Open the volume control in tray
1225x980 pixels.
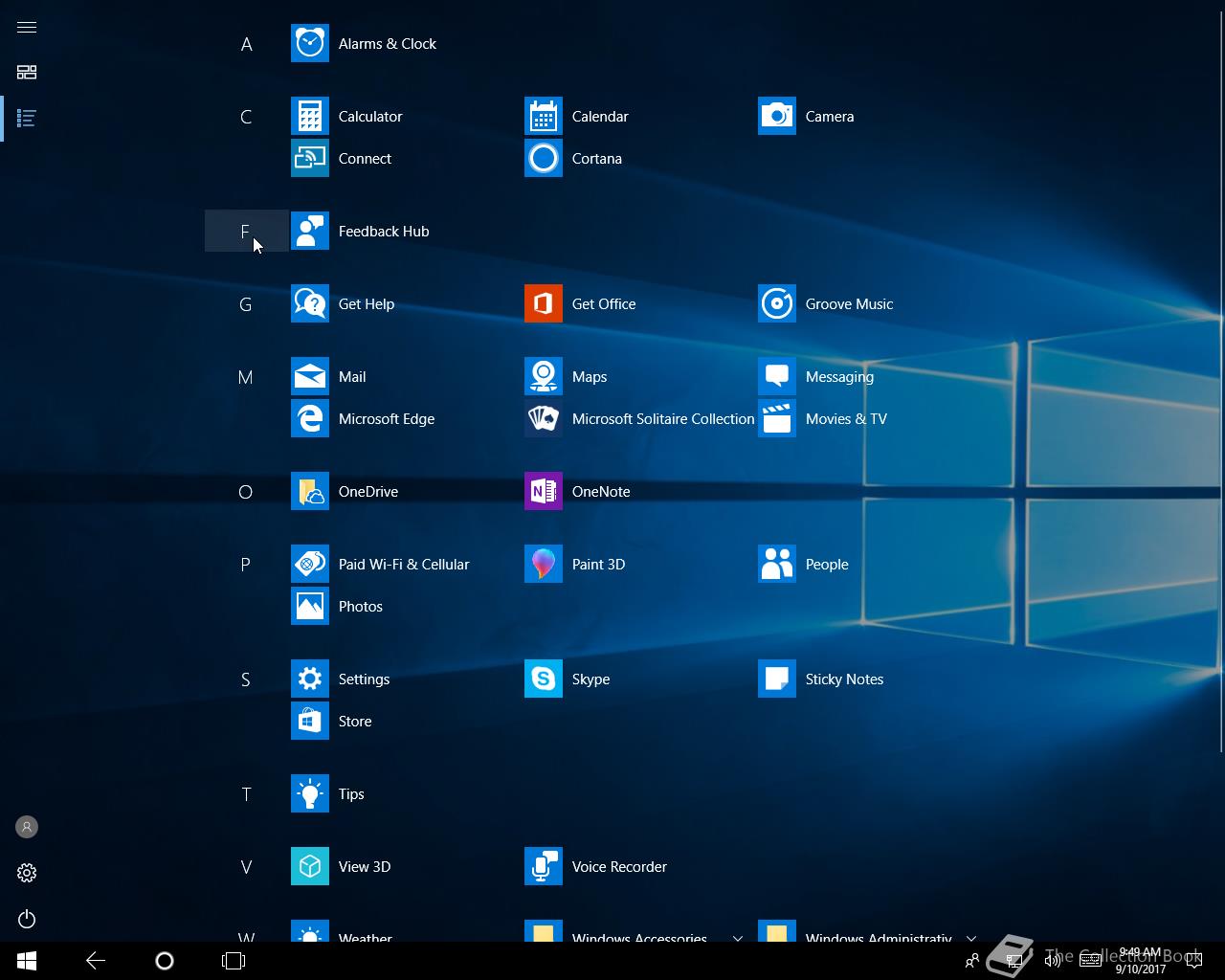1052,961
